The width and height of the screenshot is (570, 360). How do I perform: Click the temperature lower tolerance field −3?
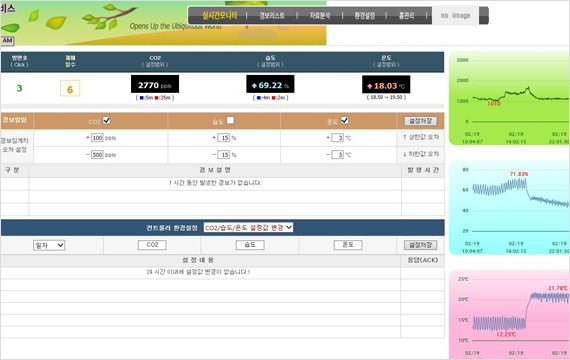pos(337,155)
